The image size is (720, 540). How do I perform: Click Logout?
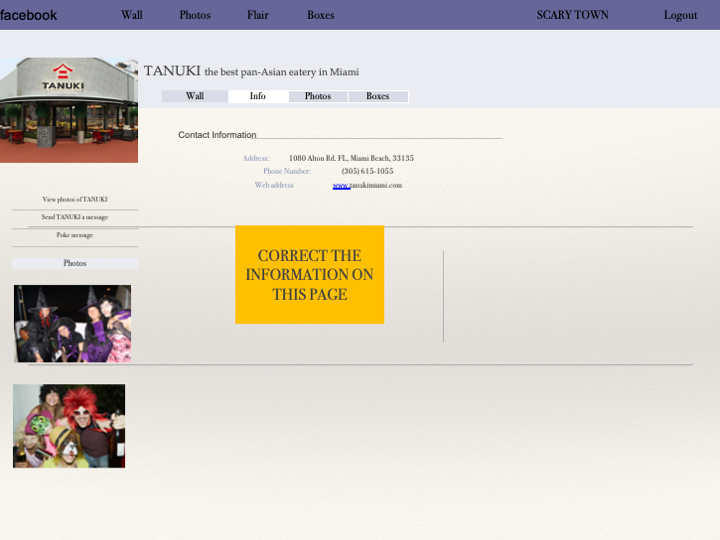click(680, 15)
